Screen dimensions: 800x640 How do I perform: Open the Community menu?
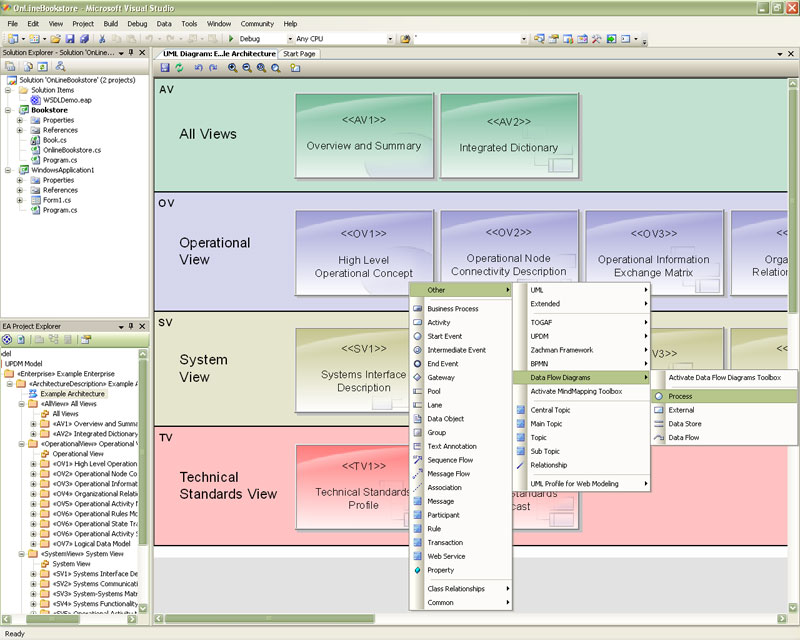(x=257, y=23)
